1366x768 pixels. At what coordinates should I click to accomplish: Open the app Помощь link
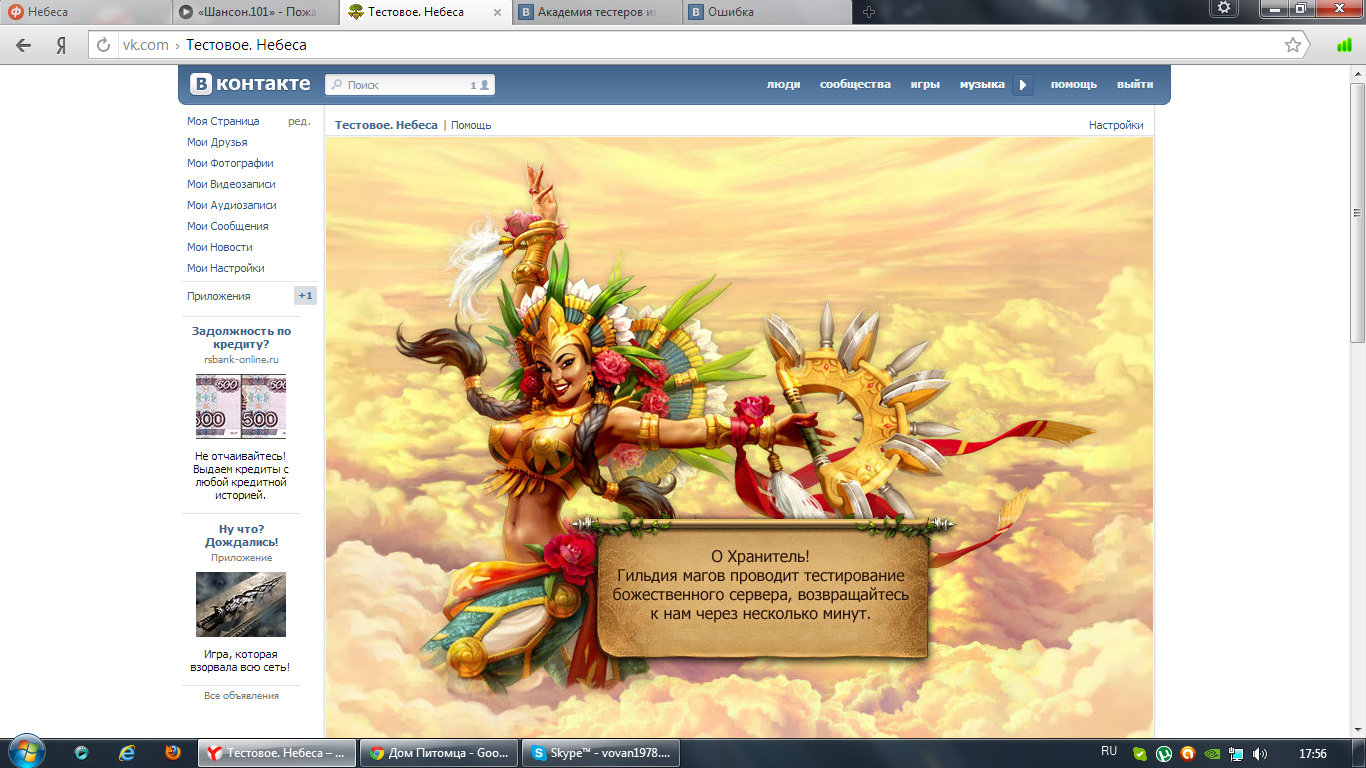[471, 125]
